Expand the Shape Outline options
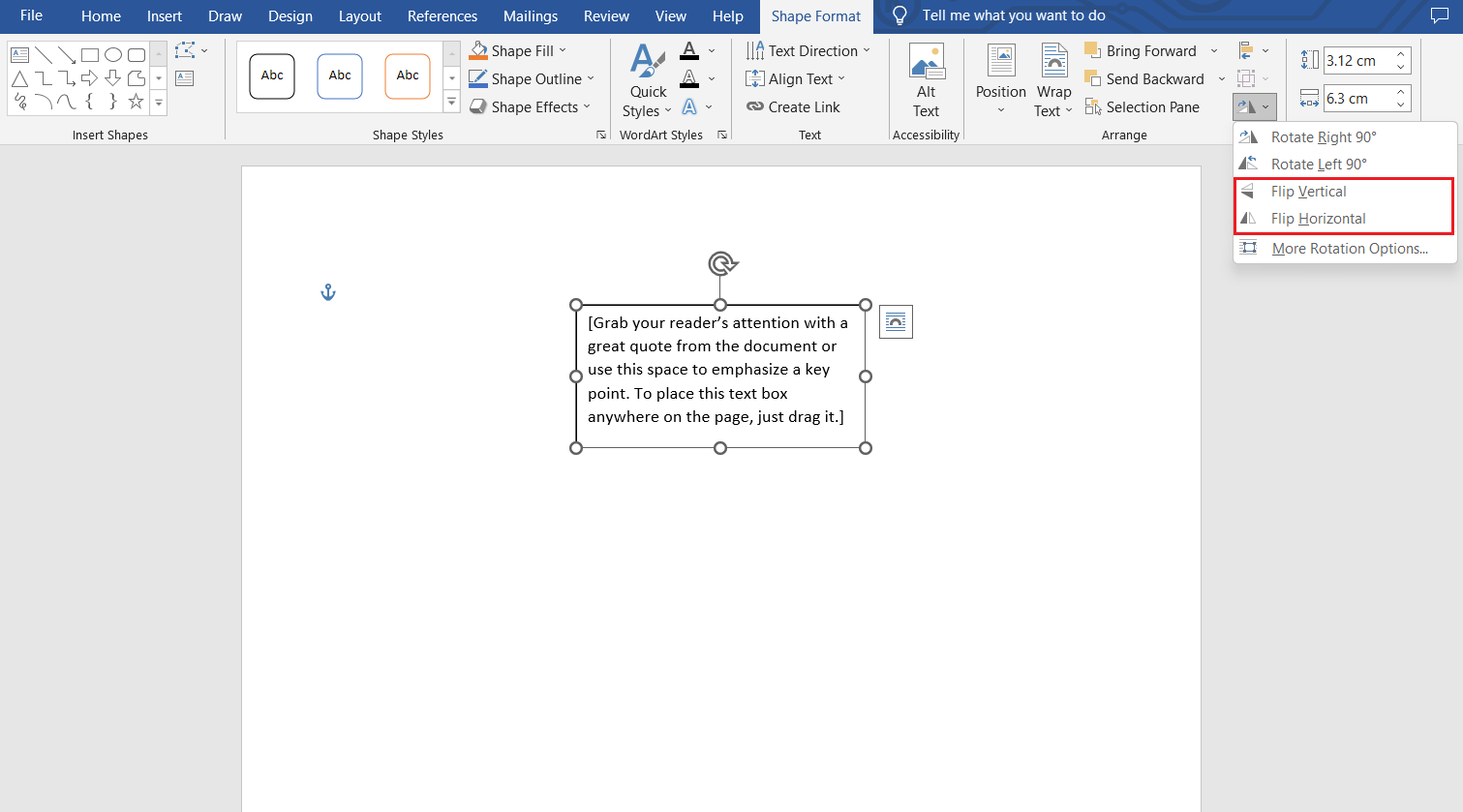 pyautogui.click(x=590, y=79)
